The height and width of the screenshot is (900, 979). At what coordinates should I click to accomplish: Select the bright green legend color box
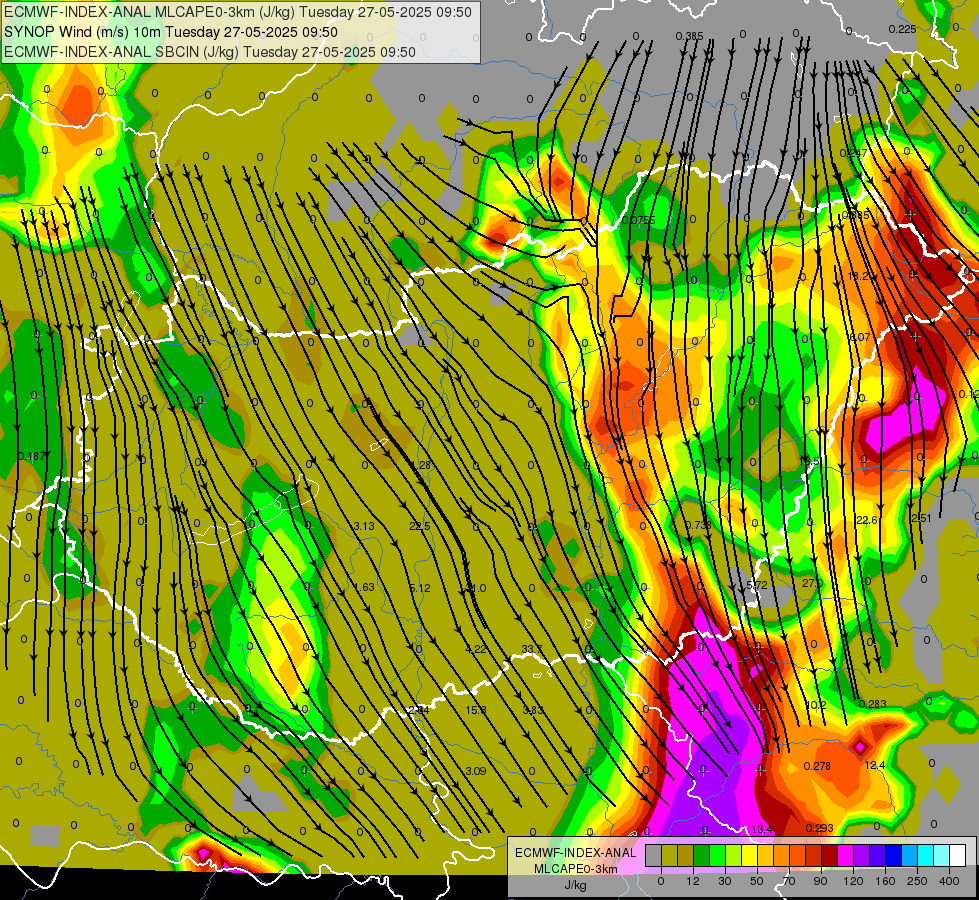[717, 855]
